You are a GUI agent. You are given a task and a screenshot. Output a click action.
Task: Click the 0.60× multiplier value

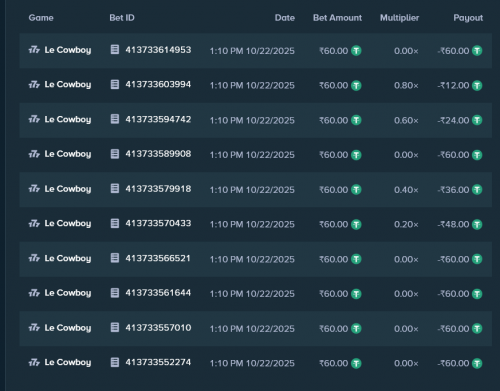point(406,120)
